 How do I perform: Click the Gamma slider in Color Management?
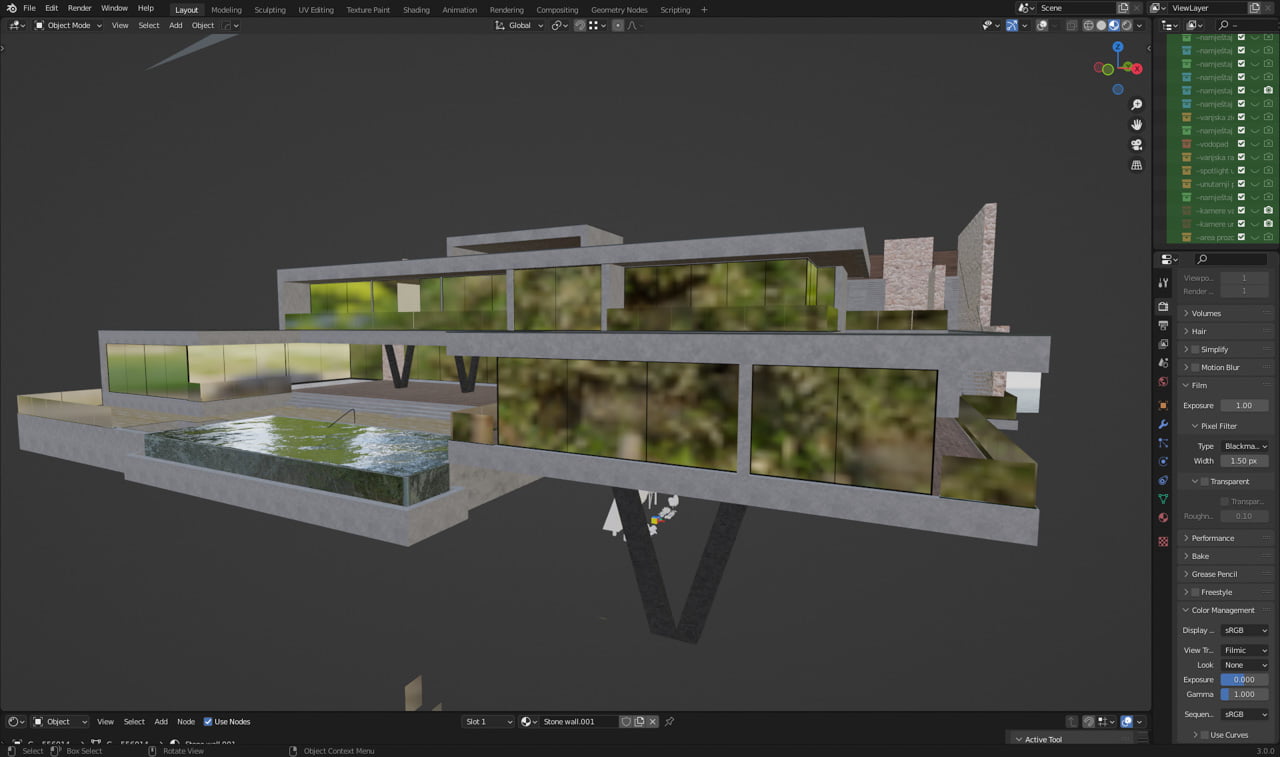pos(1244,694)
